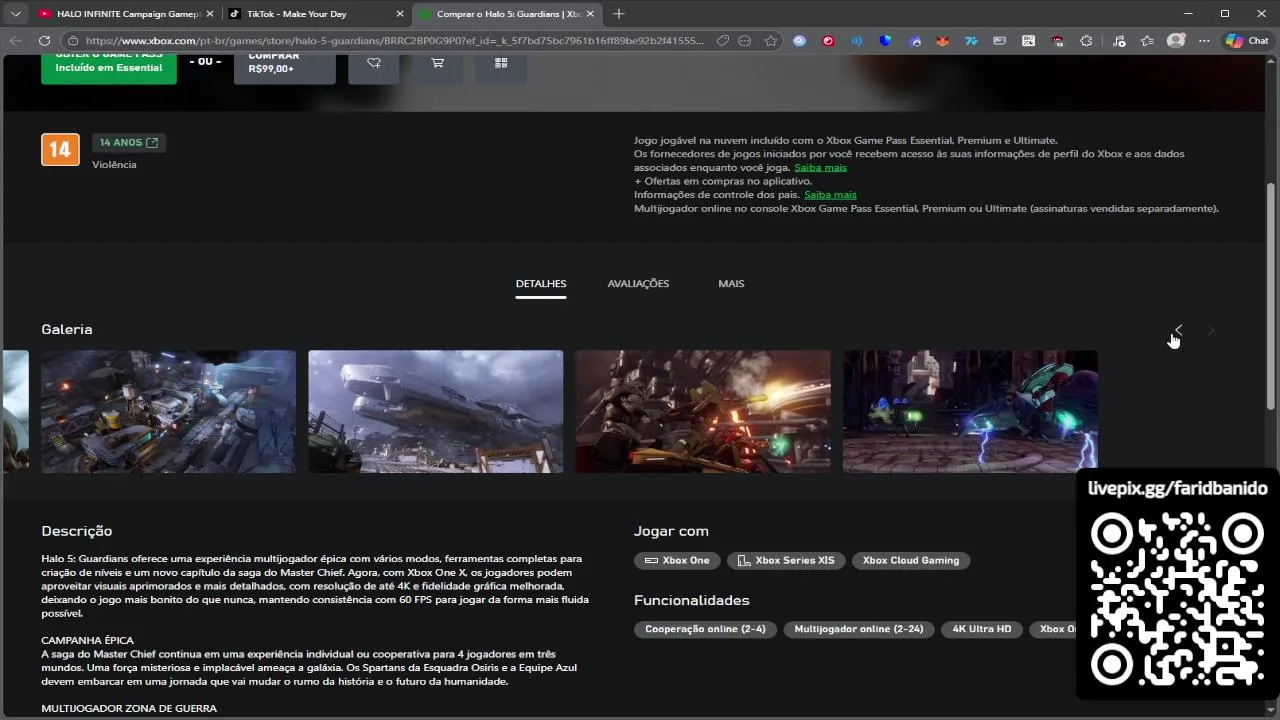
Task: Switch to the TikTok - Make Your Day tab
Action: [x=315, y=14]
